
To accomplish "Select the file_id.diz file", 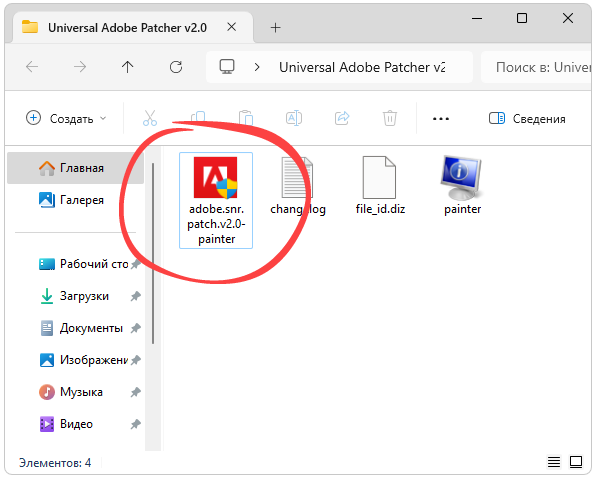I will pos(380,187).
